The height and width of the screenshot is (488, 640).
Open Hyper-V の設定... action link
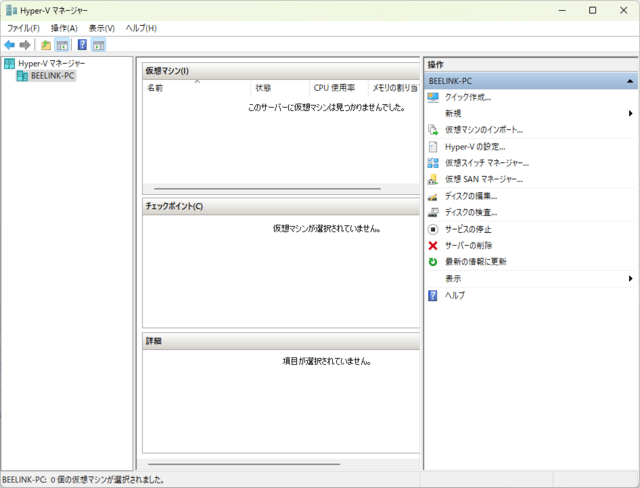point(475,147)
